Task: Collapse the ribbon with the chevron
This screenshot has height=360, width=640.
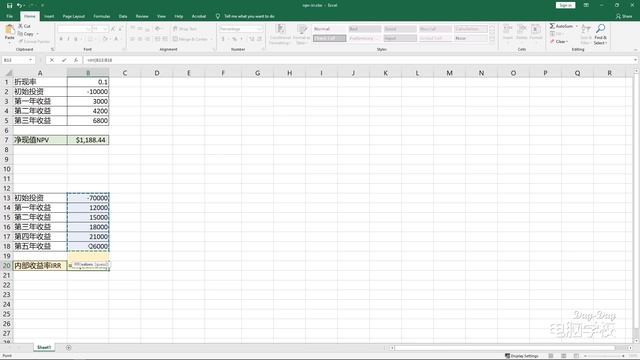Action: [x=636, y=49]
